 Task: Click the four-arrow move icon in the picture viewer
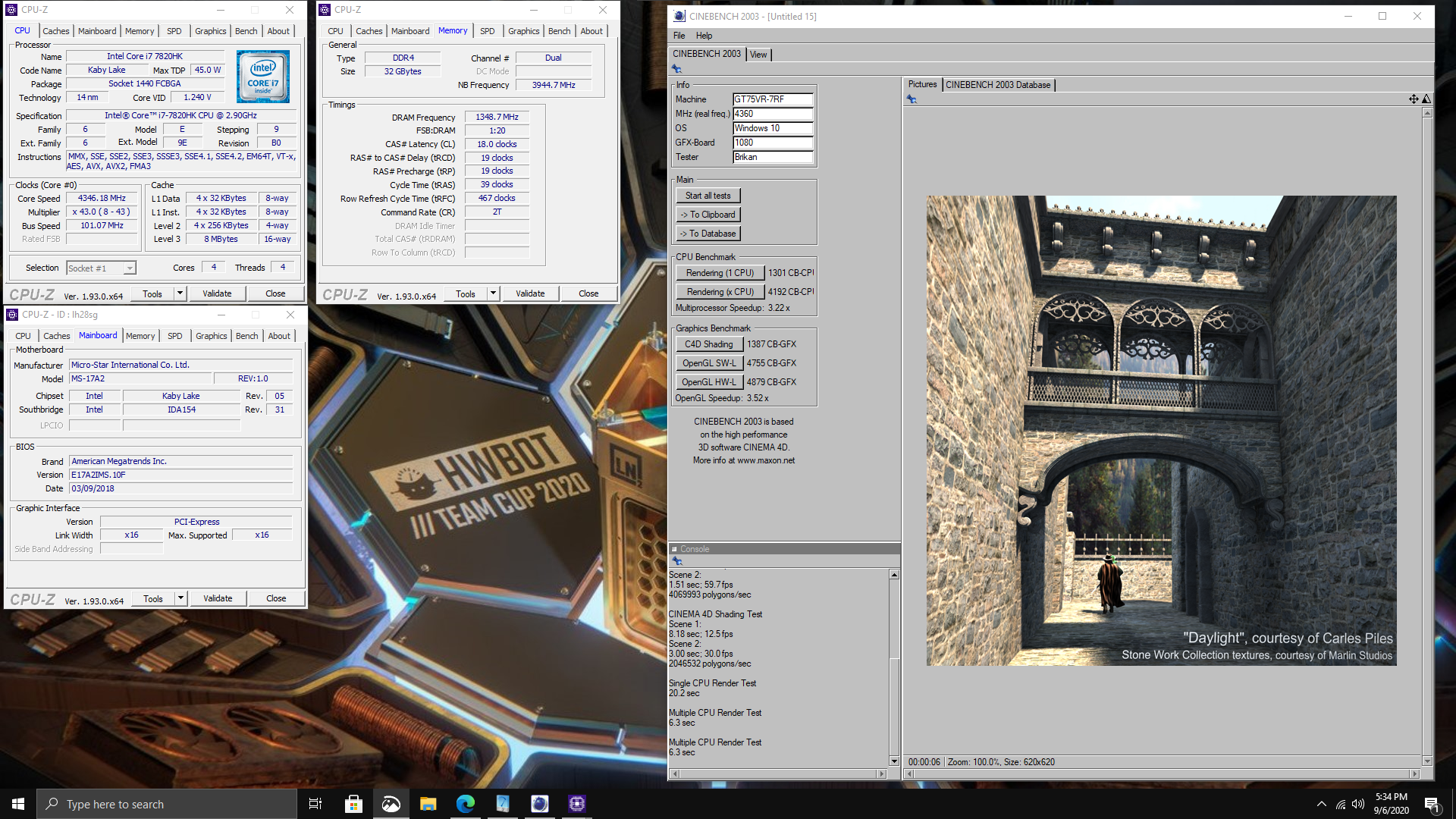pos(1414,99)
